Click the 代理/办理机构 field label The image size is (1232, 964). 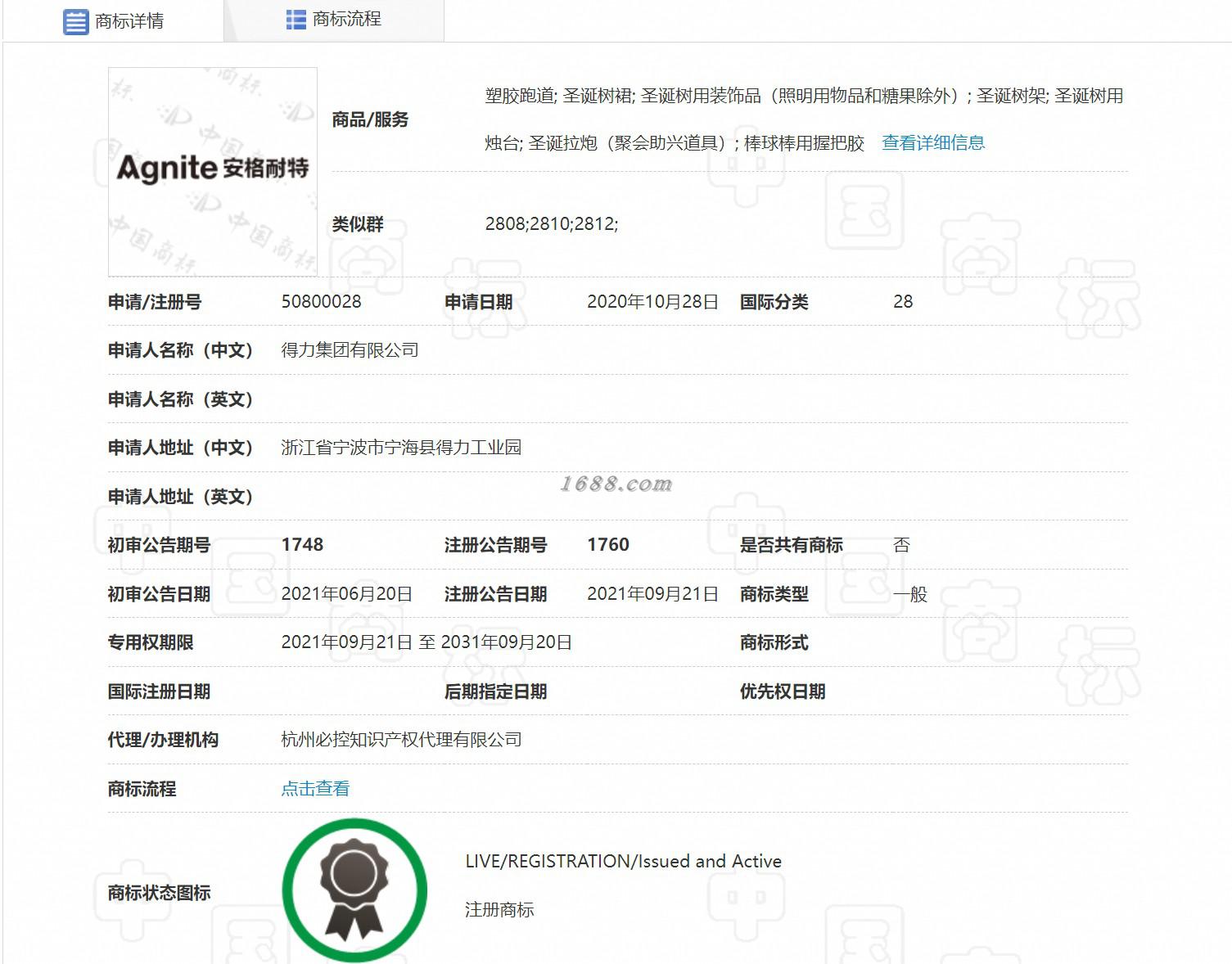(163, 740)
